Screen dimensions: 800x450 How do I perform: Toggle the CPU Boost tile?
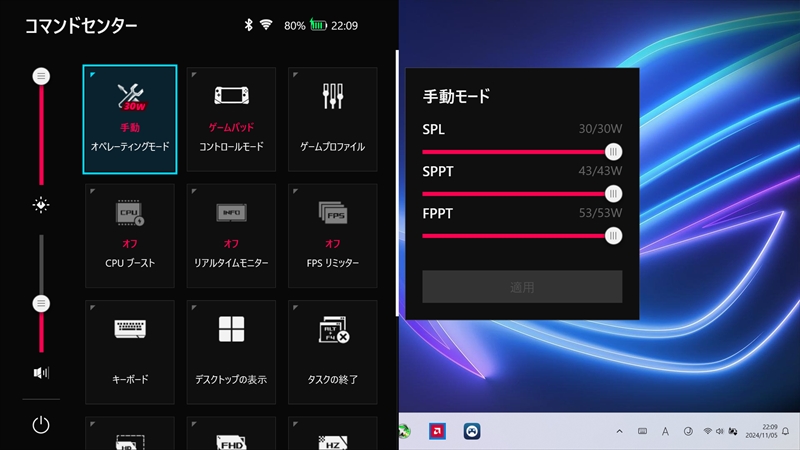point(130,236)
